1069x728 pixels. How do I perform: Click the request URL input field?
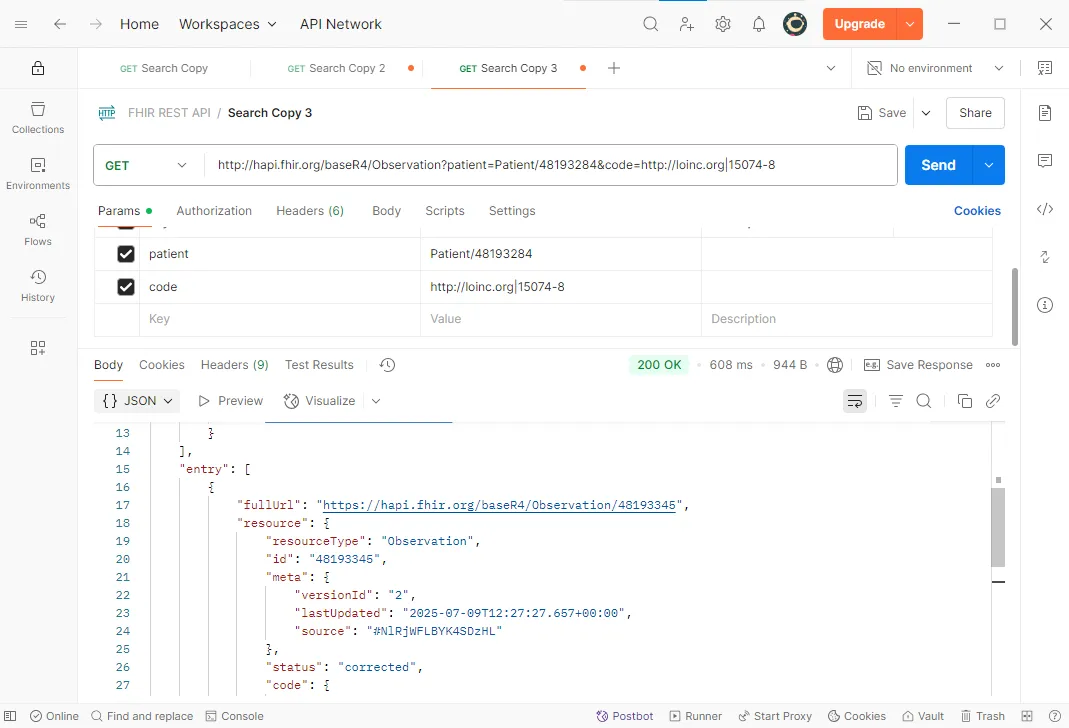click(551, 165)
